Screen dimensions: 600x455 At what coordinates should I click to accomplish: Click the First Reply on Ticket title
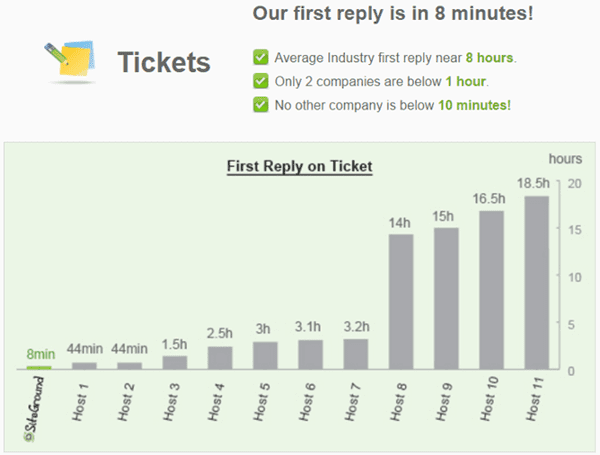click(x=300, y=167)
